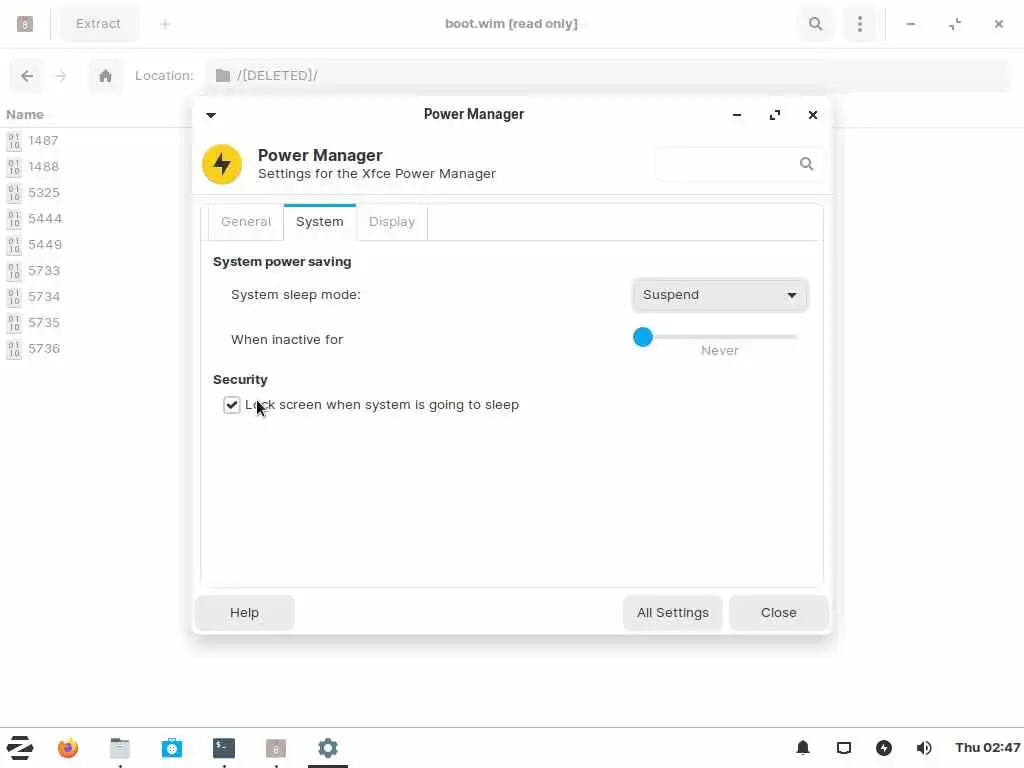Click the Power Manager lightning bolt logo
Viewport: 1024px width, 768px height.
(222, 164)
